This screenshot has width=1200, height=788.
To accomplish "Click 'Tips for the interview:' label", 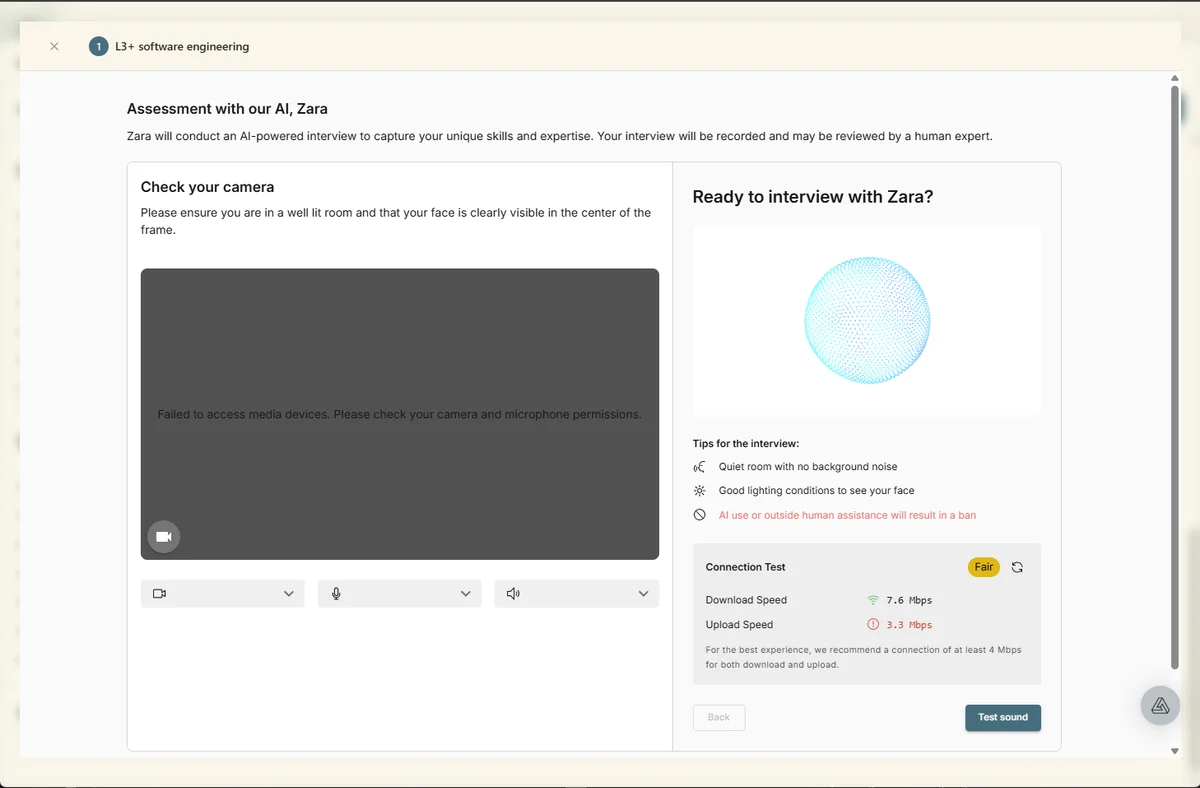I will point(746,443).
